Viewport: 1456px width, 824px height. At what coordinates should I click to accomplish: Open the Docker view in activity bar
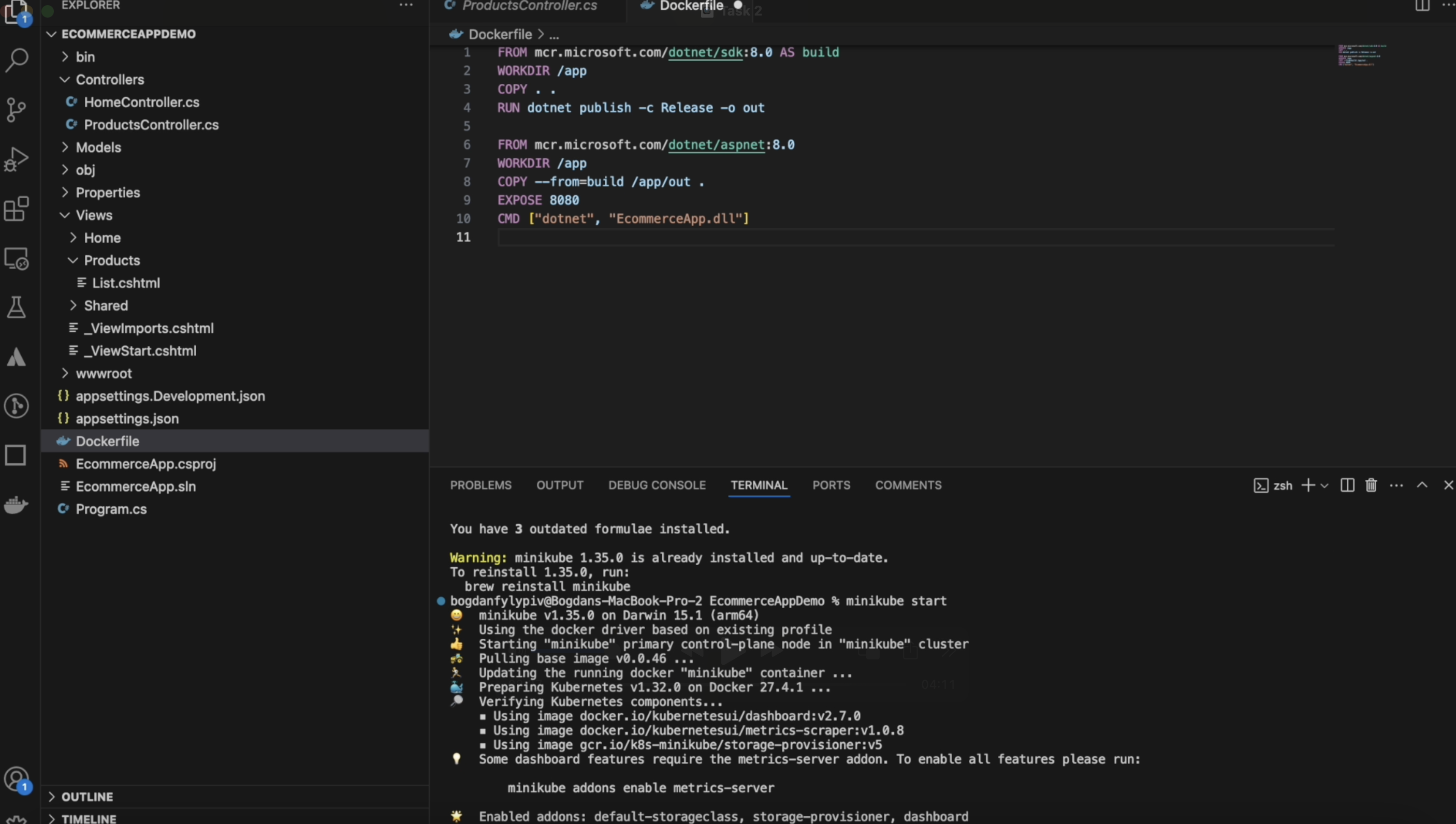pyautogui.click(x=17, y=504)
